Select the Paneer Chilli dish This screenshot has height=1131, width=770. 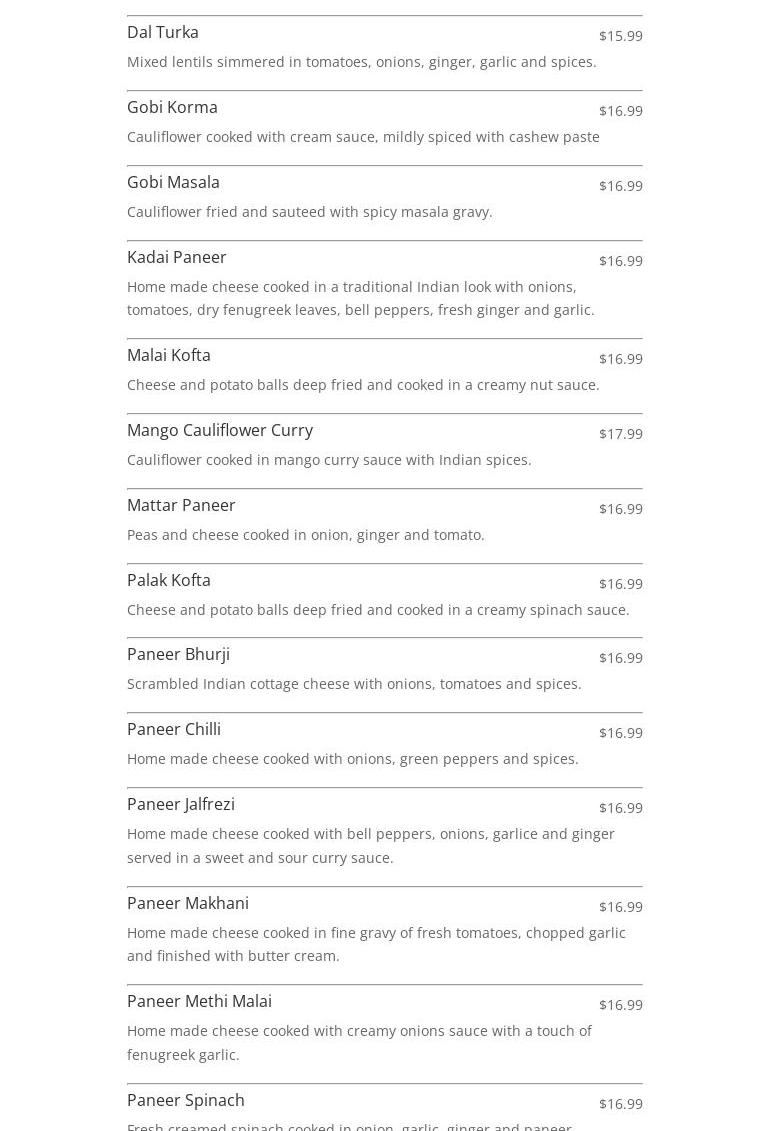(x=174, y=730)
